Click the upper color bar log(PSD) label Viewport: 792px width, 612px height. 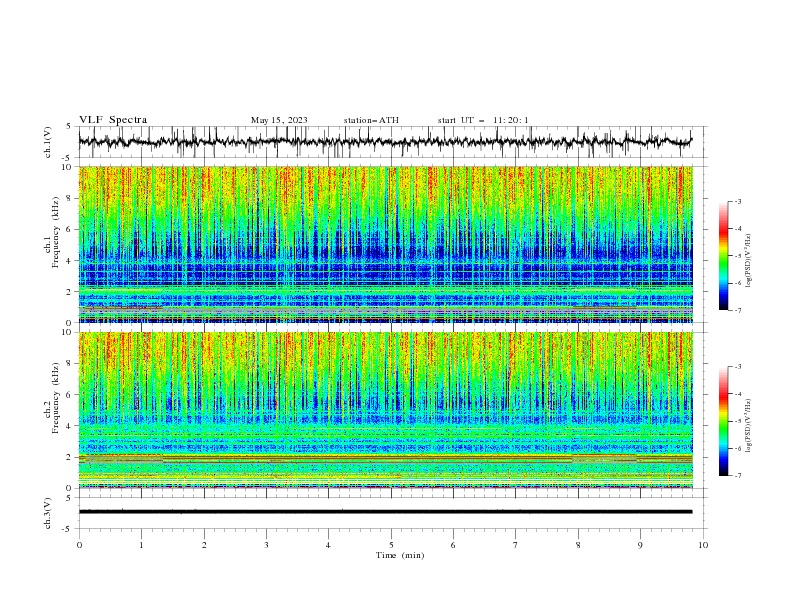click(749, 261)
